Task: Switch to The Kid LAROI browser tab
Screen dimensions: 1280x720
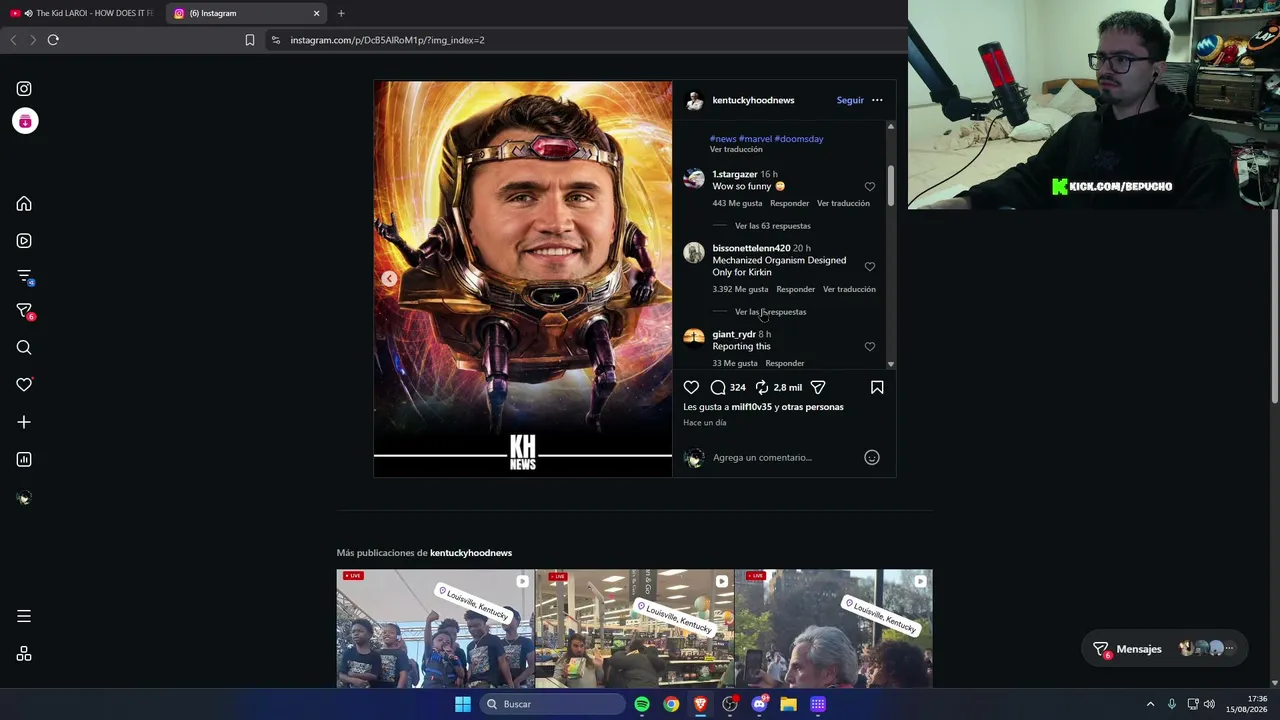Action: coord(82,13)
